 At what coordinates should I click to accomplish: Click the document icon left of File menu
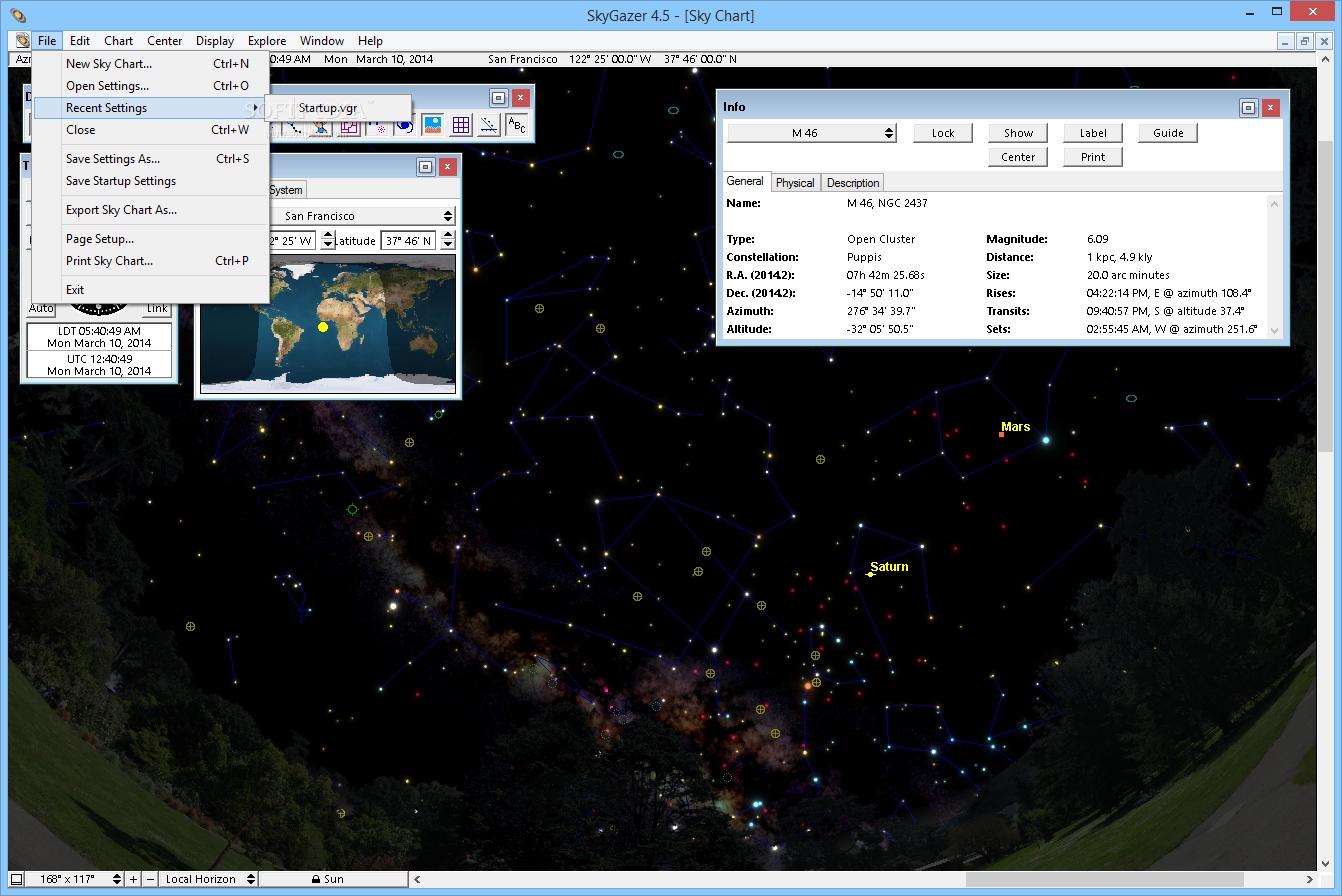(21, 41)
